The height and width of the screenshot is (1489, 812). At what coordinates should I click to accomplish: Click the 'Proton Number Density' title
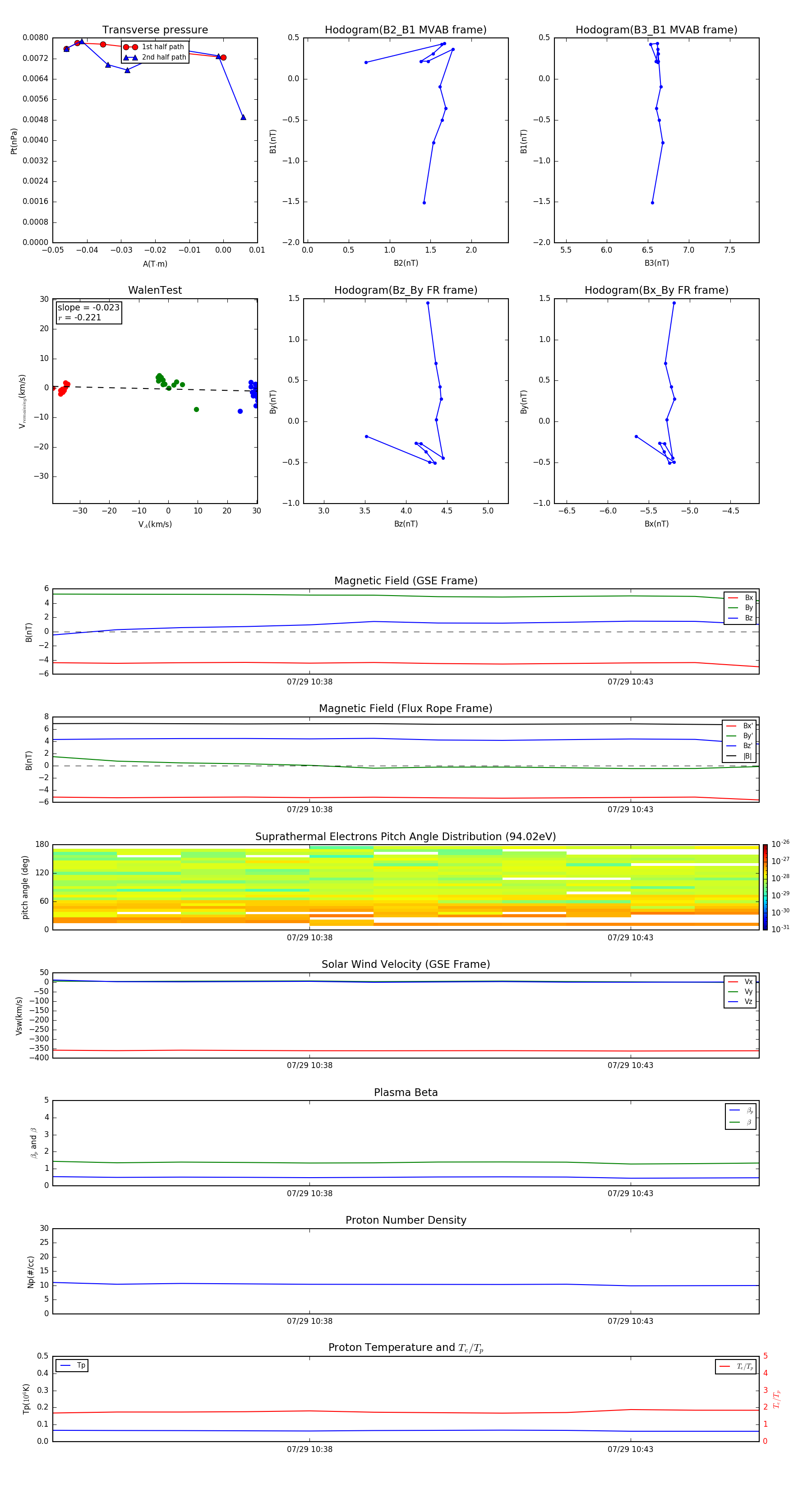click(x=406, y=1220)
